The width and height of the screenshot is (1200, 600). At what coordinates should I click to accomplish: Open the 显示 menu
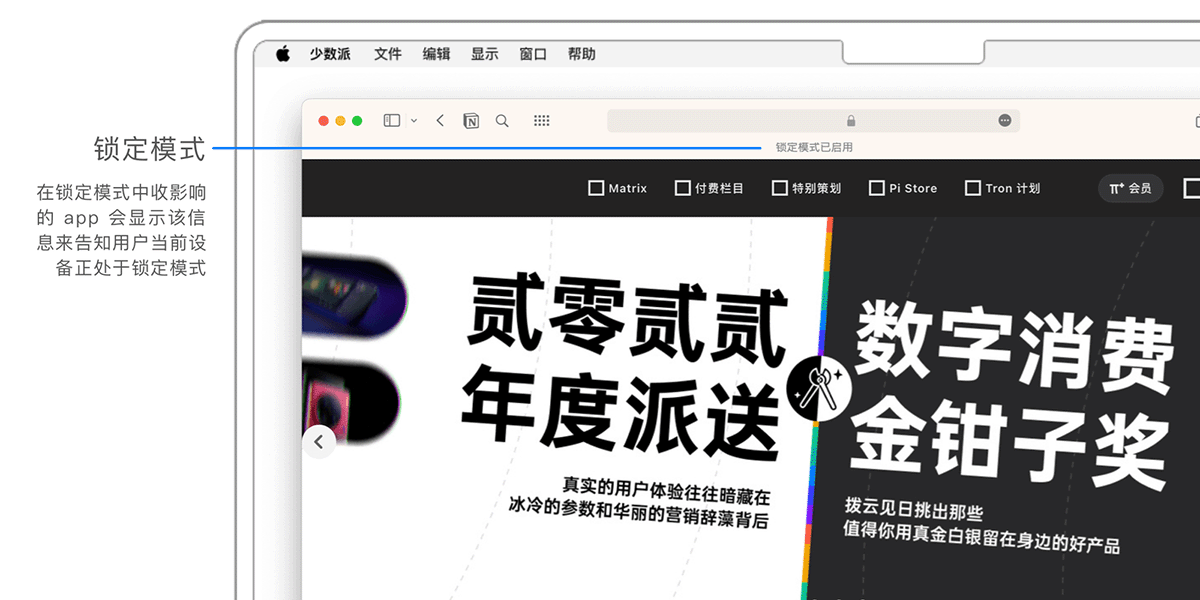485,54
